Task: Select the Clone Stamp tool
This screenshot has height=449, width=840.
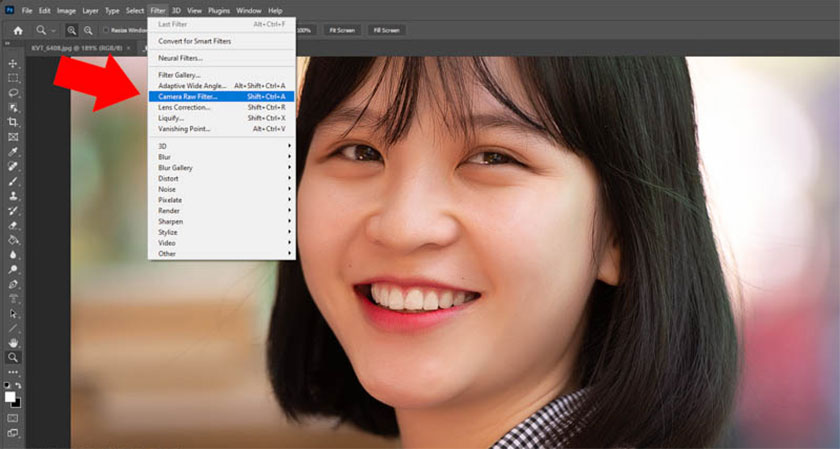Action: pos(13,196)
